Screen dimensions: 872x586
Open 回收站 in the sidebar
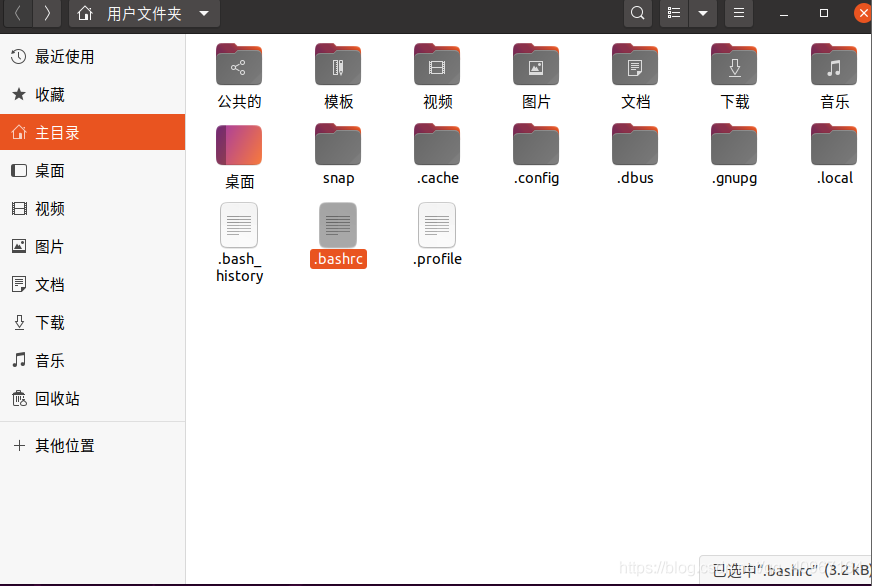point(92,399)
